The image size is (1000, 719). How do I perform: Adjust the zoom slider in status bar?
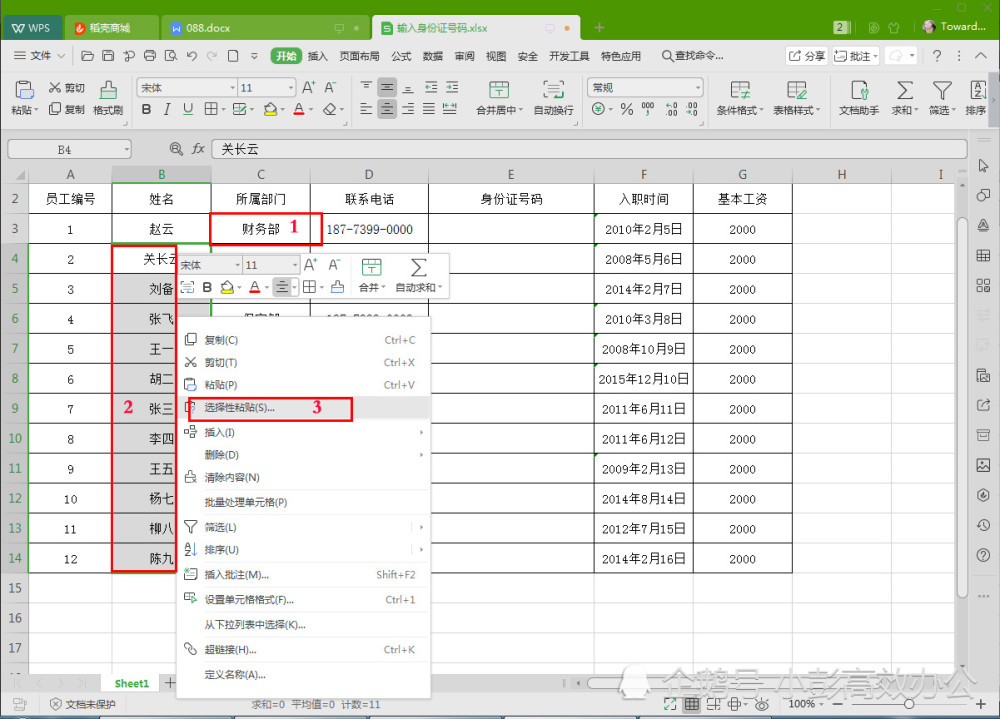[909, 704]
